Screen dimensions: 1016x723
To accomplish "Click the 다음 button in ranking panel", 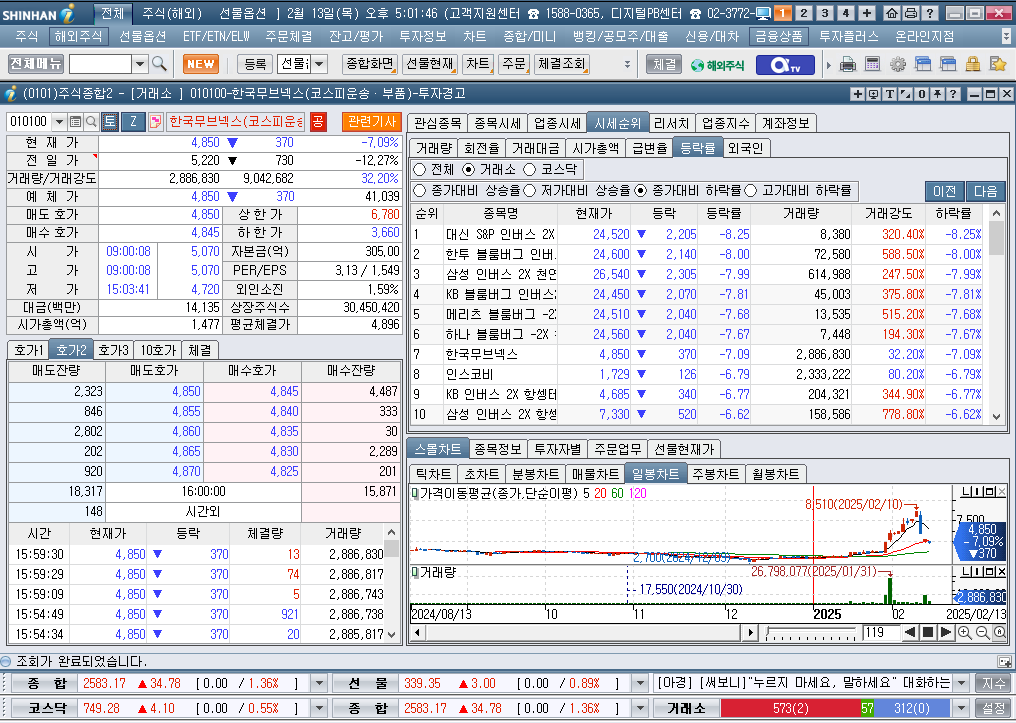I will click(986, 191).
